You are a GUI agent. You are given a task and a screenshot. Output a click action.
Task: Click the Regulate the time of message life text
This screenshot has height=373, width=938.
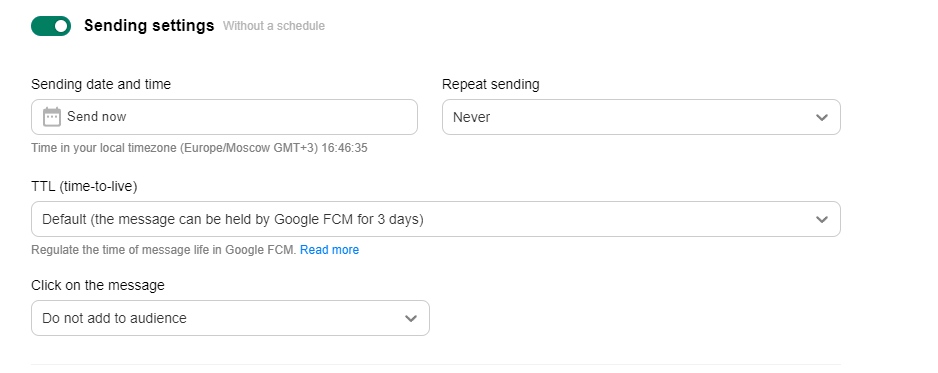coord(164,250)
